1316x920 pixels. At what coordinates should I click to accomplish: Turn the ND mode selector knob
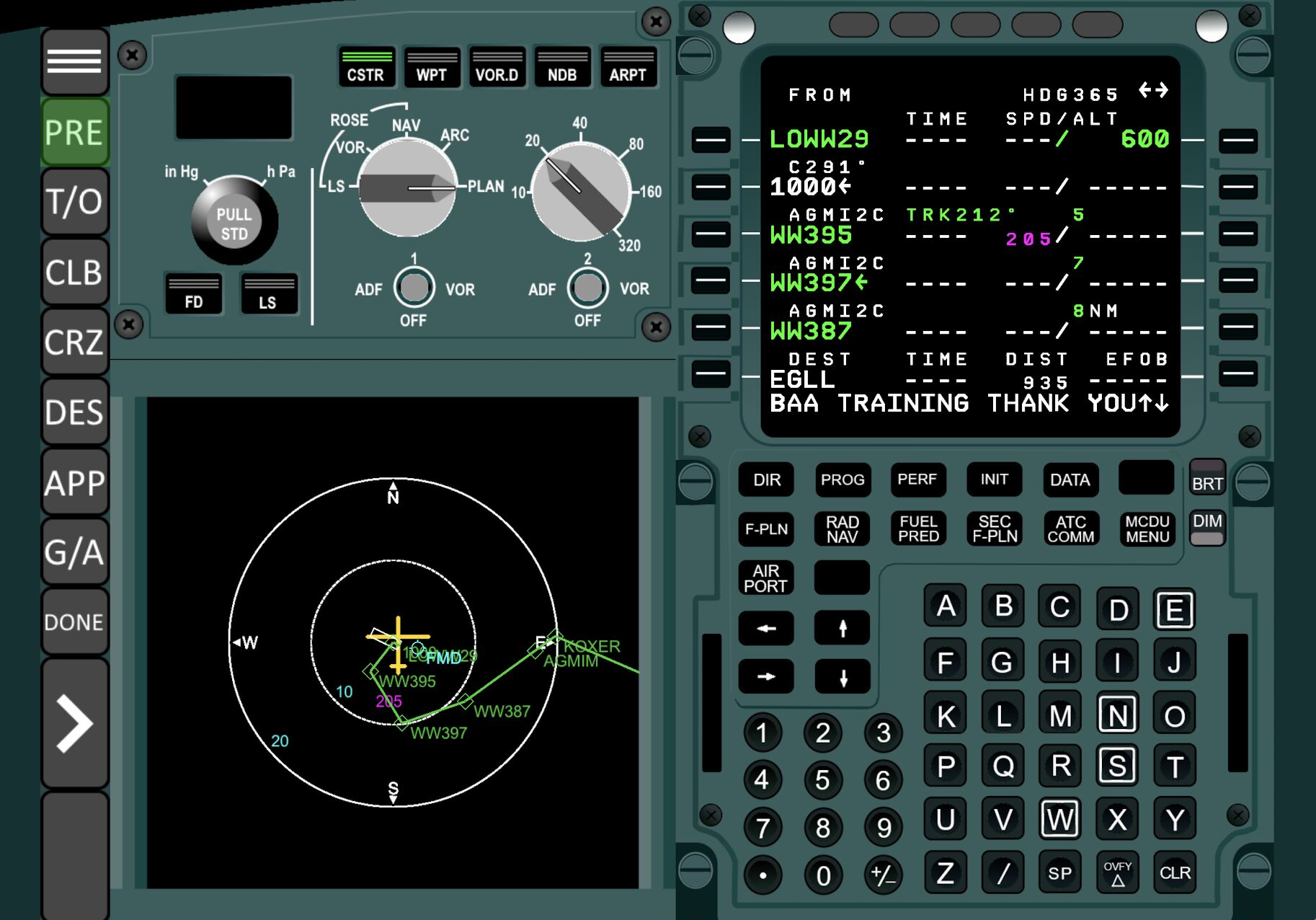tap(407, 188)
